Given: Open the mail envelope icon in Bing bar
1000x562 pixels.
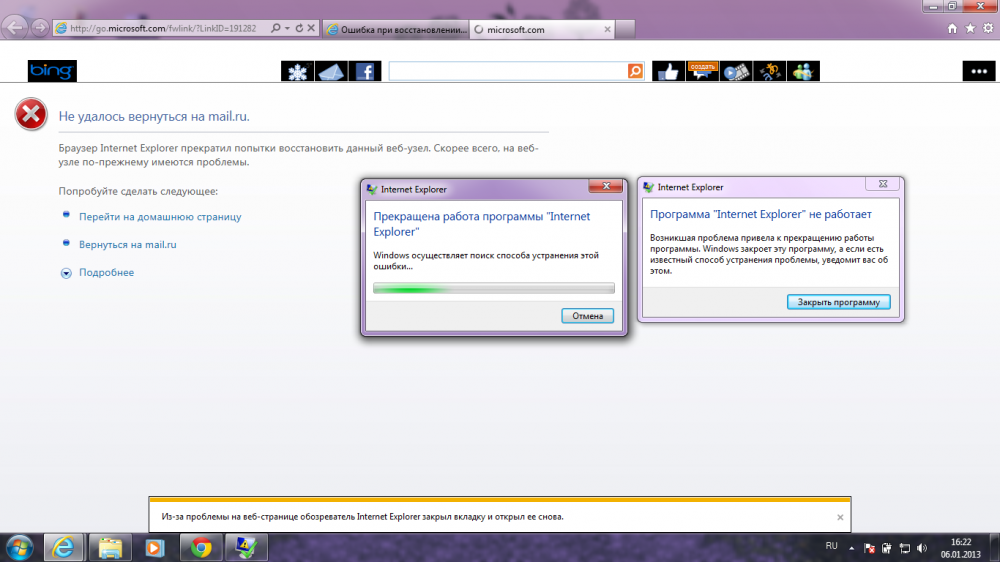Looking at the screenshot, I should pos(331,71).
